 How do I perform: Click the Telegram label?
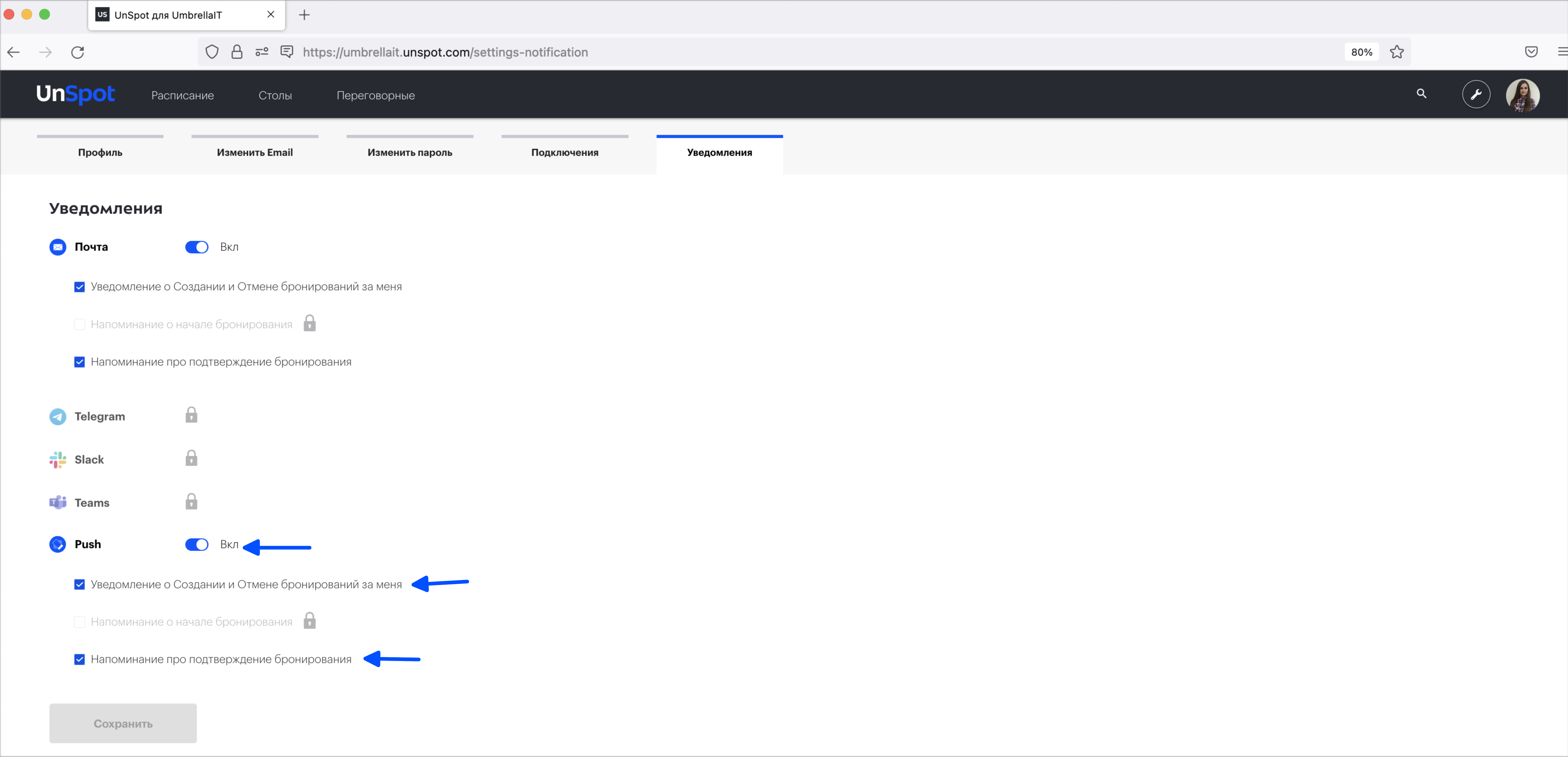(x=100, y=417)
